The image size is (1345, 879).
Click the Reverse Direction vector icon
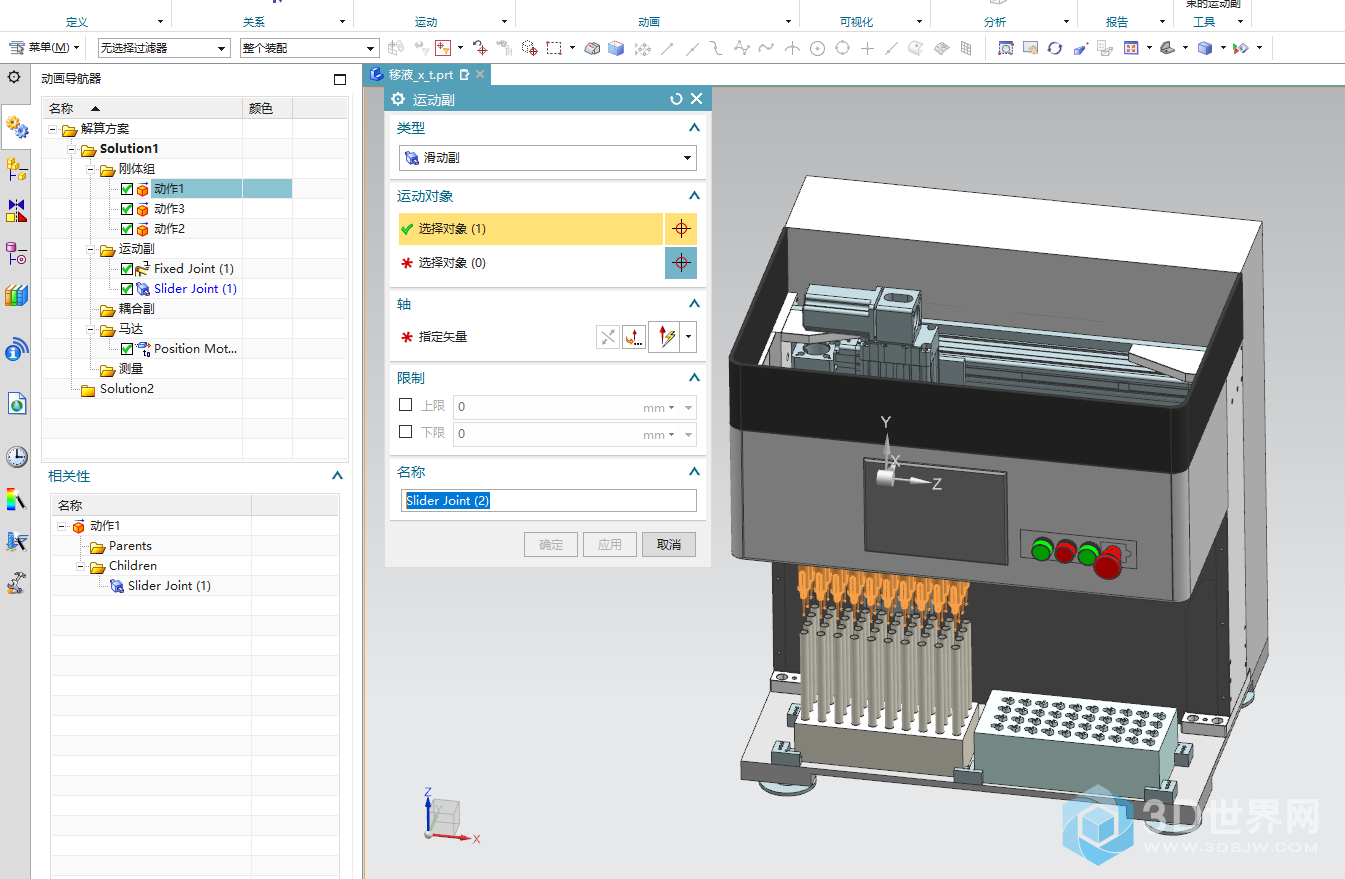tap(608, 337)
